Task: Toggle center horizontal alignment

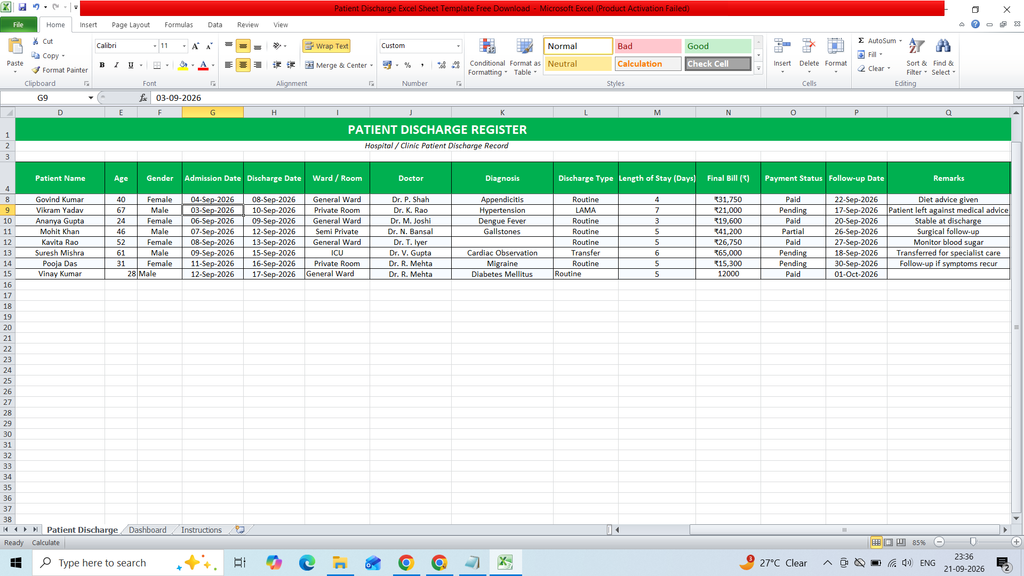Action: [x=243, y=65]
